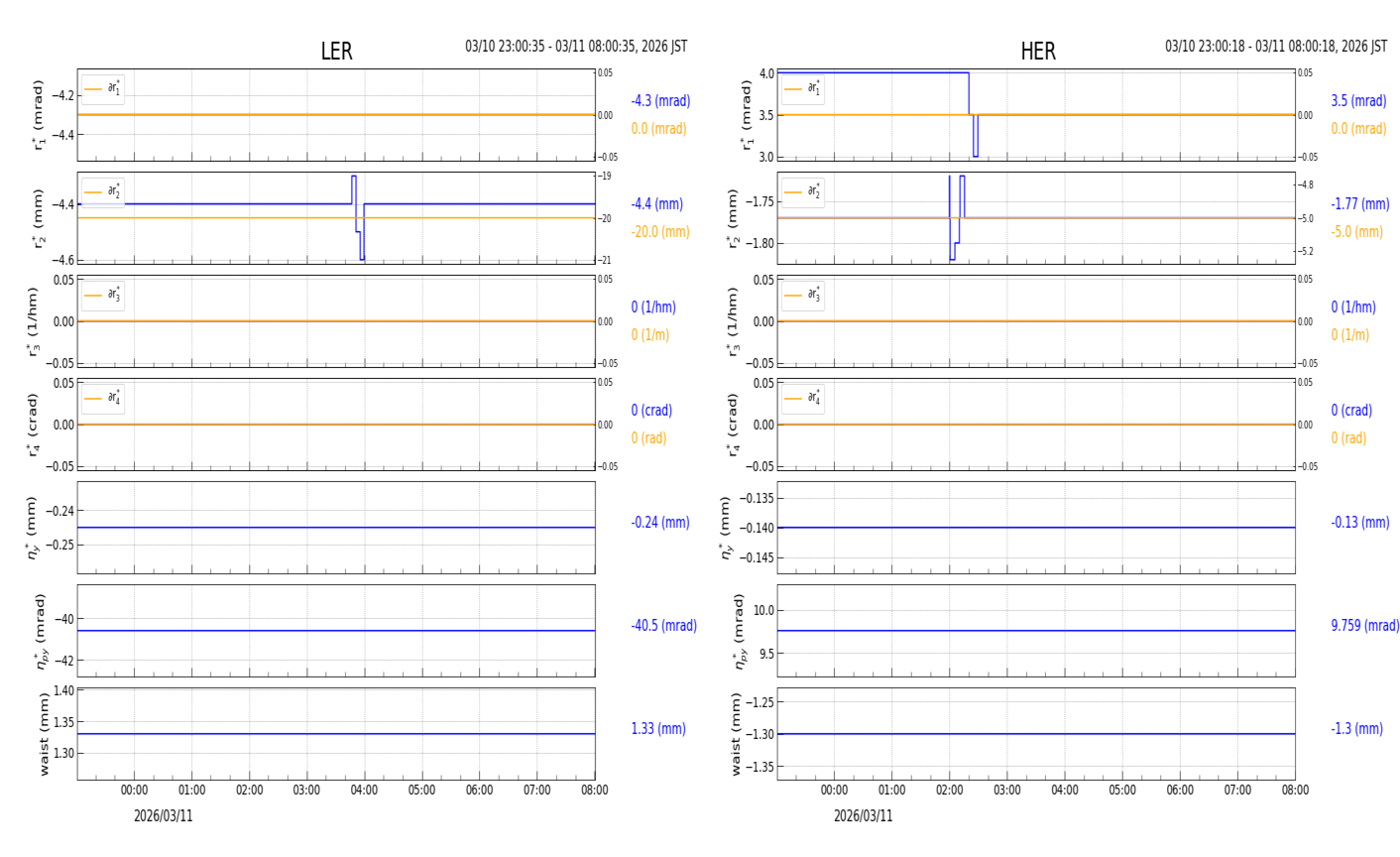Screen dimensions: 1400x857
Task: Select the LER orange value 0 (rad)
Action: coord(648,438)
